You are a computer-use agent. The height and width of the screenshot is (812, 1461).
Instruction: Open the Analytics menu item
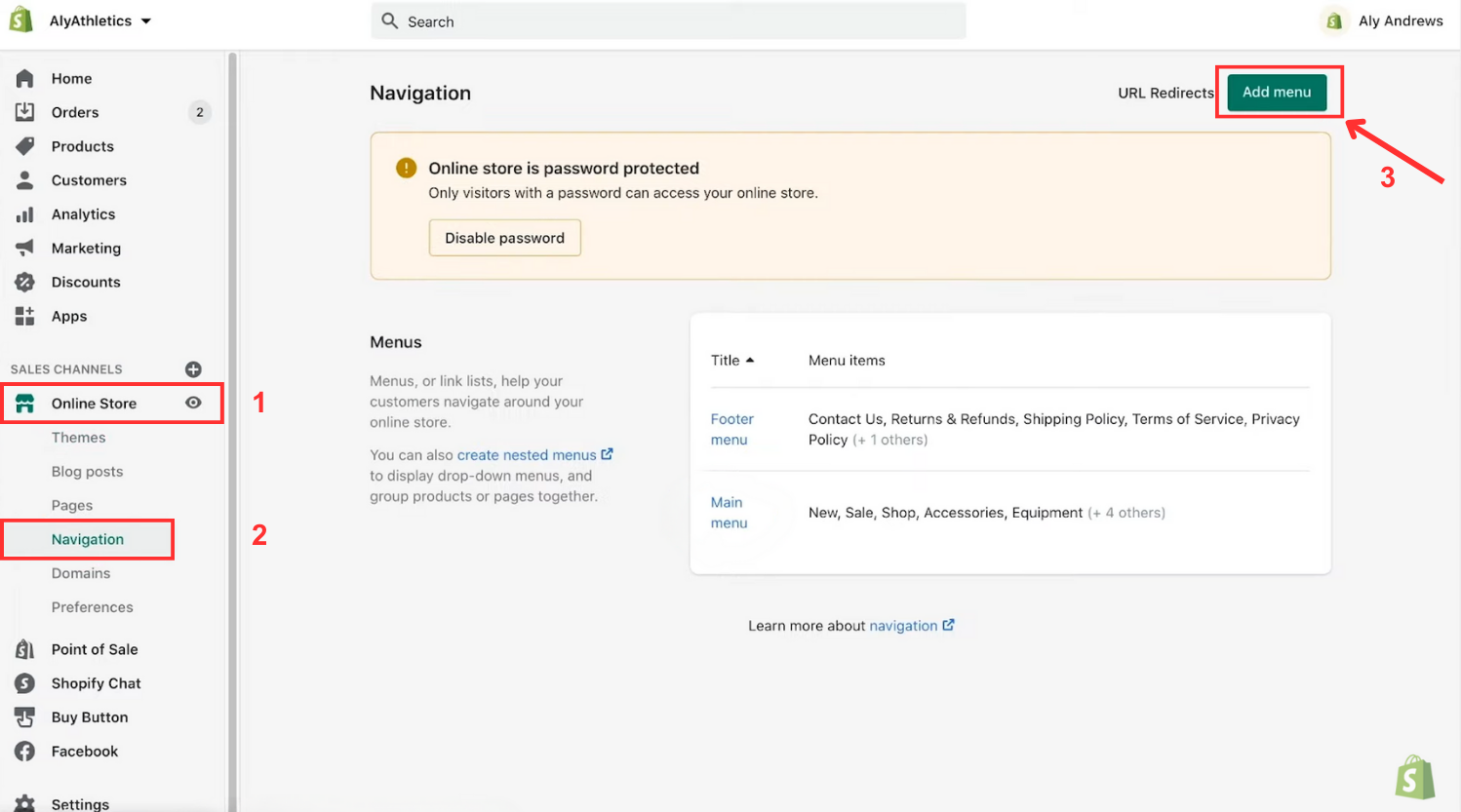[83, 214]
